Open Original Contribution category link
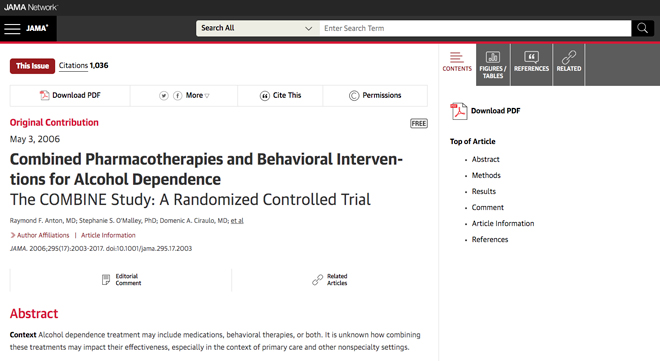Image resolution: width=660 pixels, height=361 pixels. pos(54,122)
